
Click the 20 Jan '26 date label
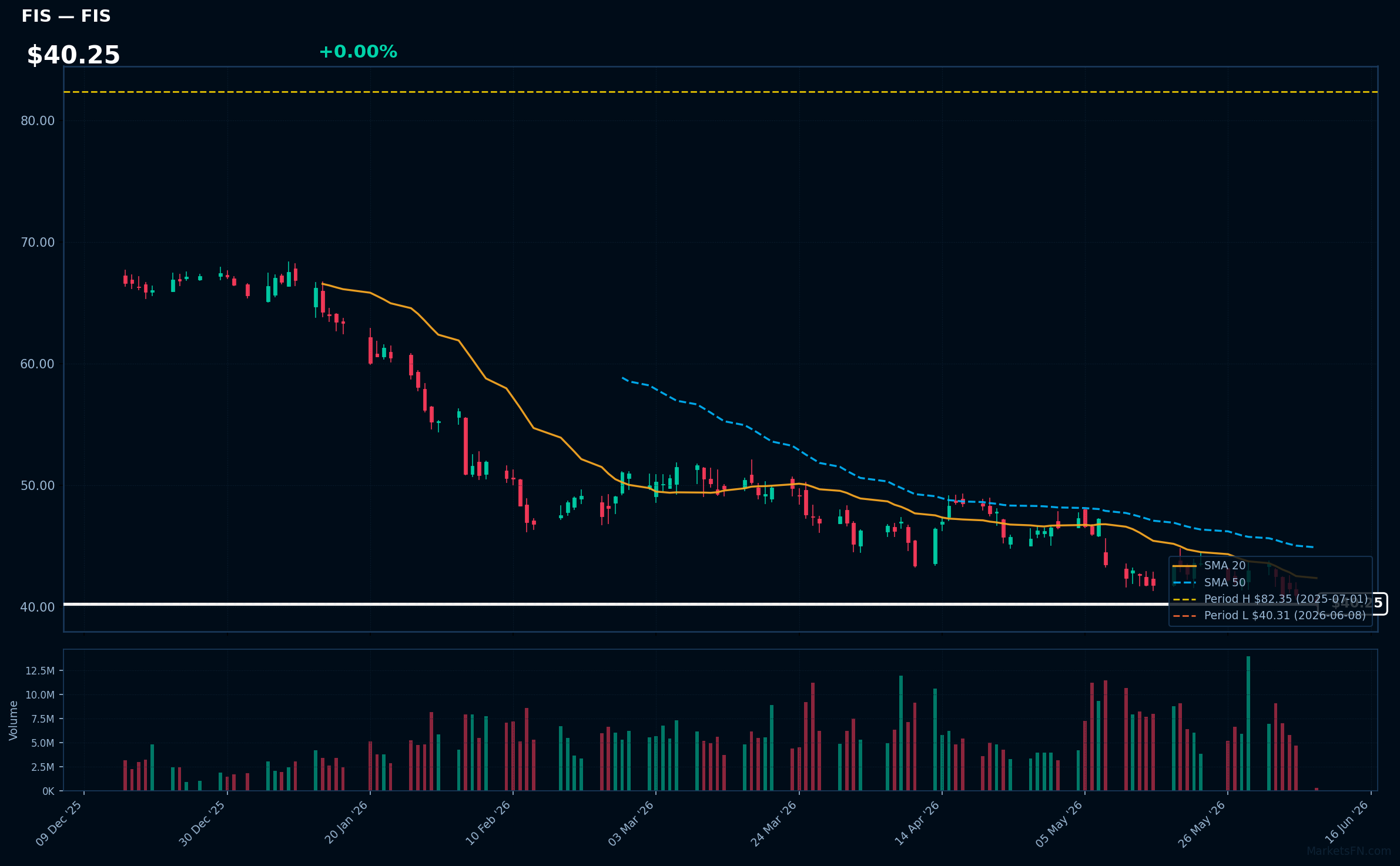pos(347,822)
